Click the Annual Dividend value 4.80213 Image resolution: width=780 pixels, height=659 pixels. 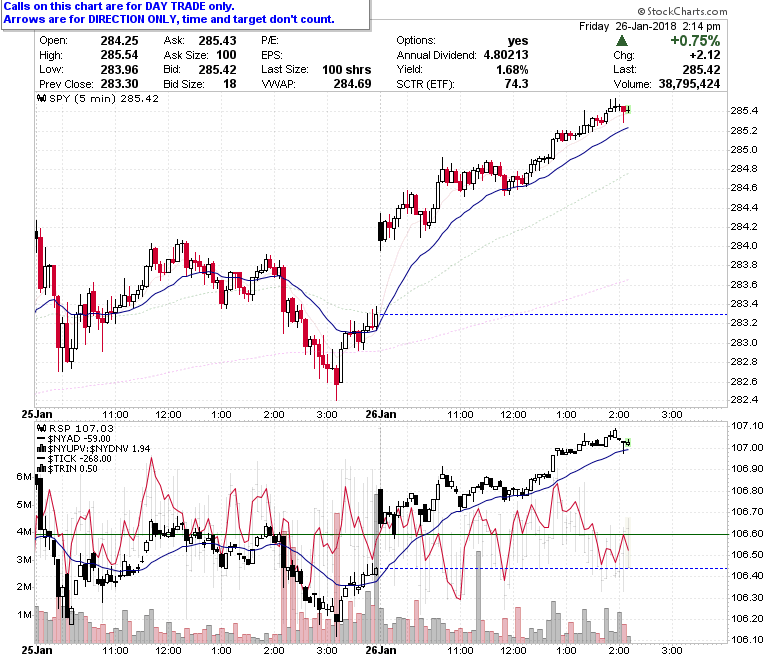pyautogui.click(x=506, y=55)
